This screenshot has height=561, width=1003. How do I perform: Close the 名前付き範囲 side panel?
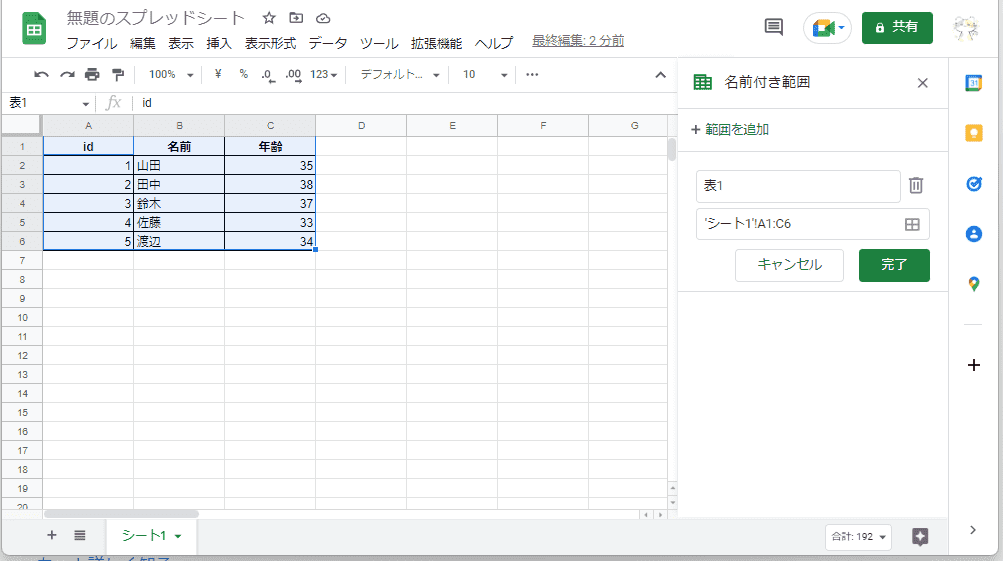click(x=922, y=83)
